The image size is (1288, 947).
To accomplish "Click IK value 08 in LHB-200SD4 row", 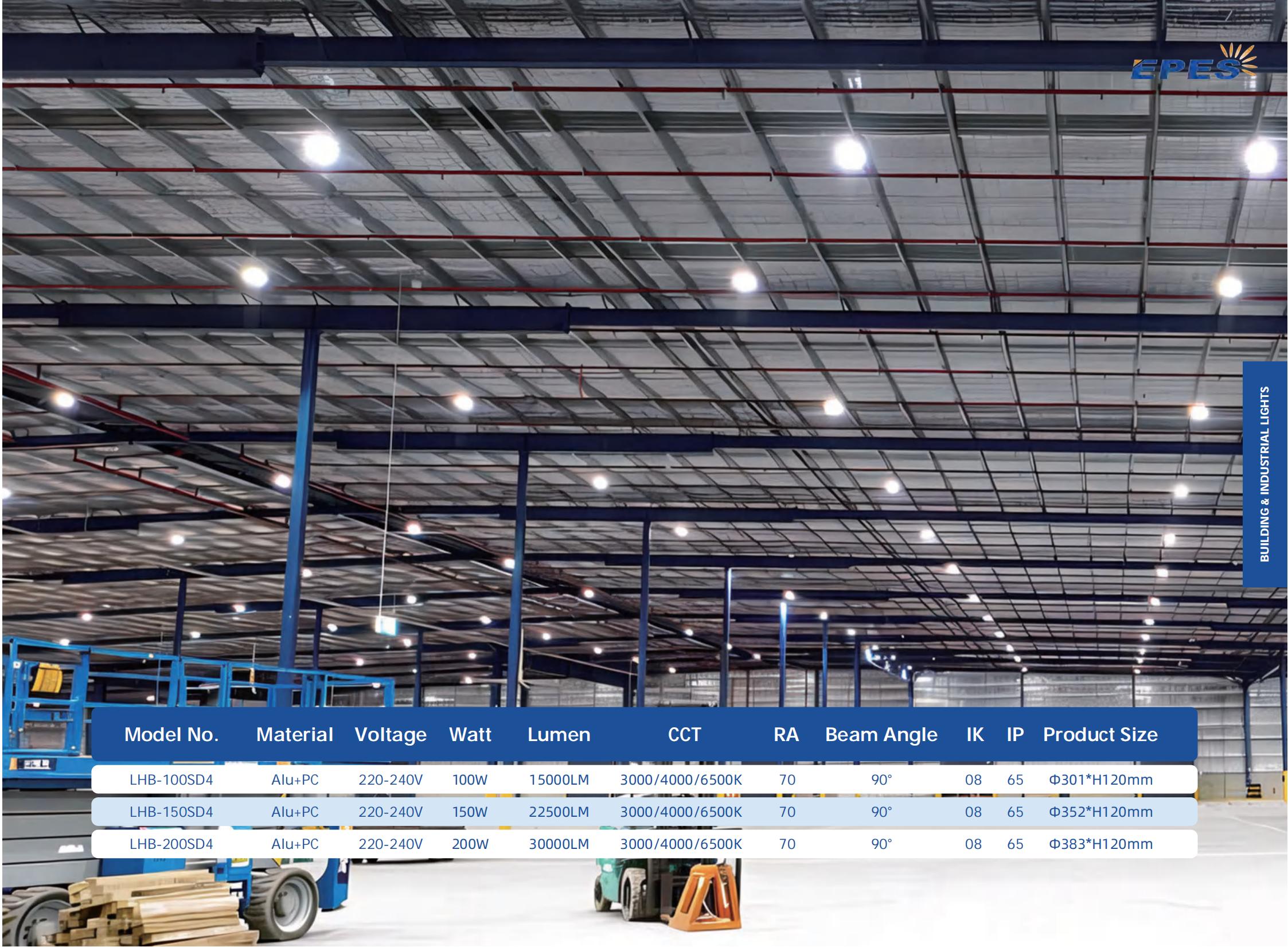I will (973, 844).
